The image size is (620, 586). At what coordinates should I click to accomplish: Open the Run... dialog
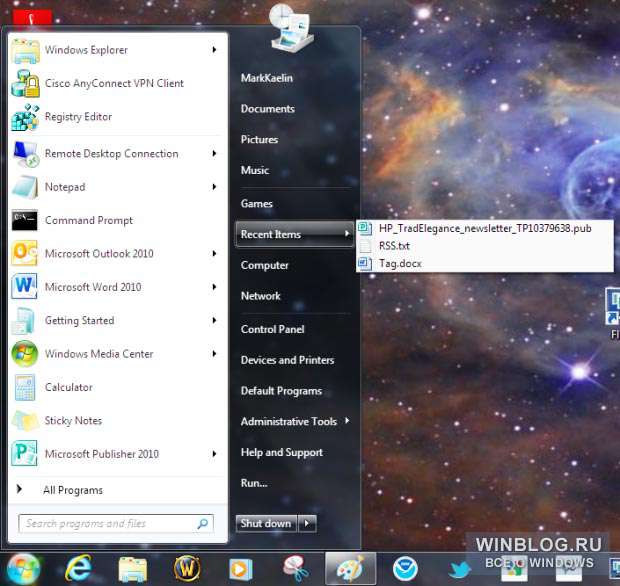click(x=254, y=483)
